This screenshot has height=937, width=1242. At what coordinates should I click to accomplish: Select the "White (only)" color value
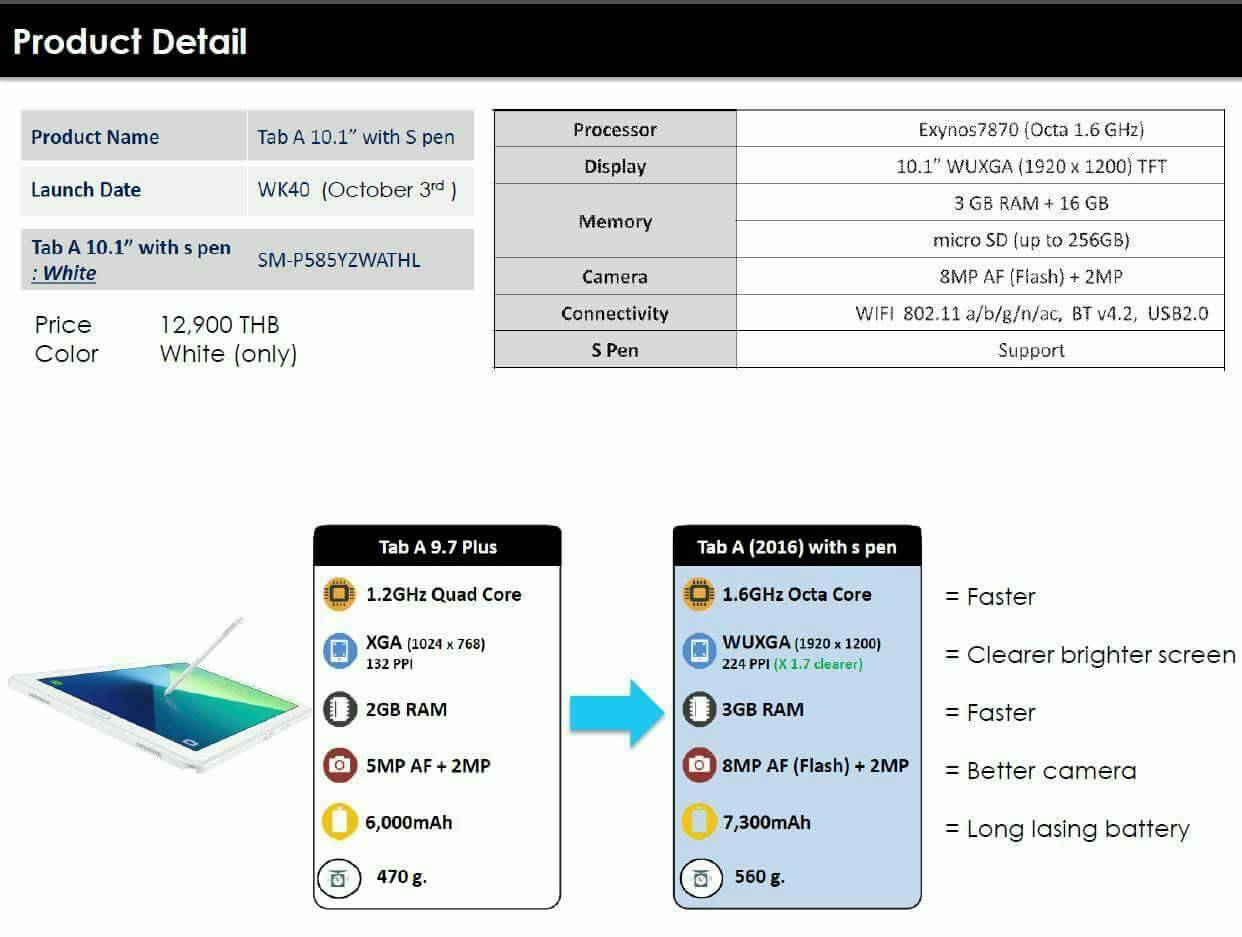(x=228, y=354)
